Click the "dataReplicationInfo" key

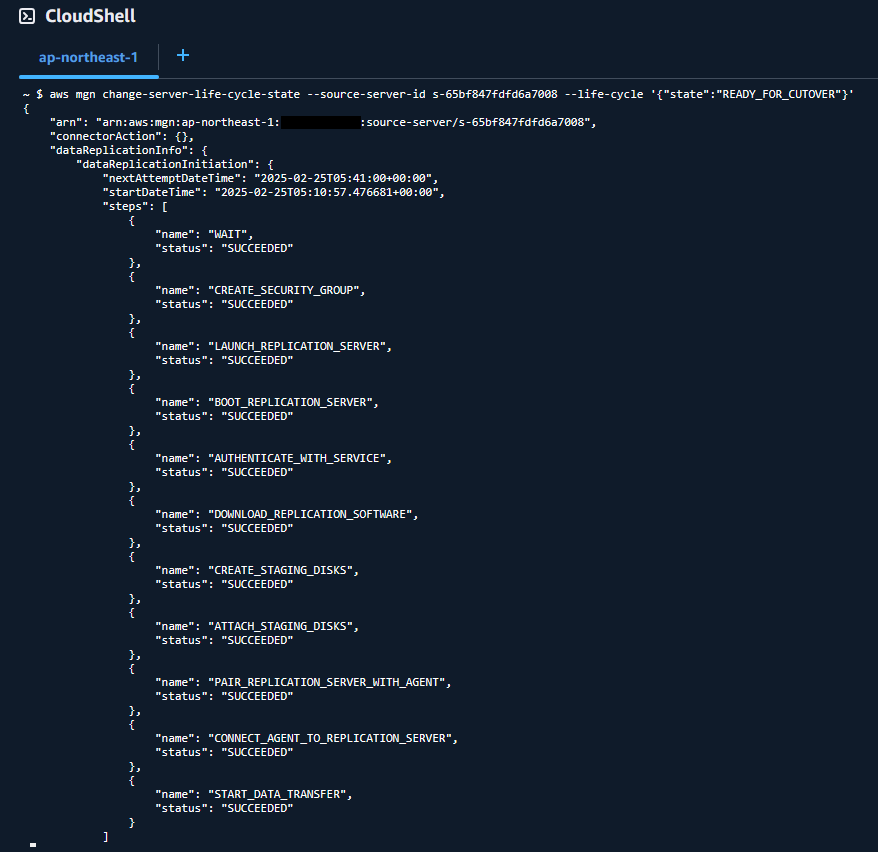pyautogui.click(x=119, y=151)
